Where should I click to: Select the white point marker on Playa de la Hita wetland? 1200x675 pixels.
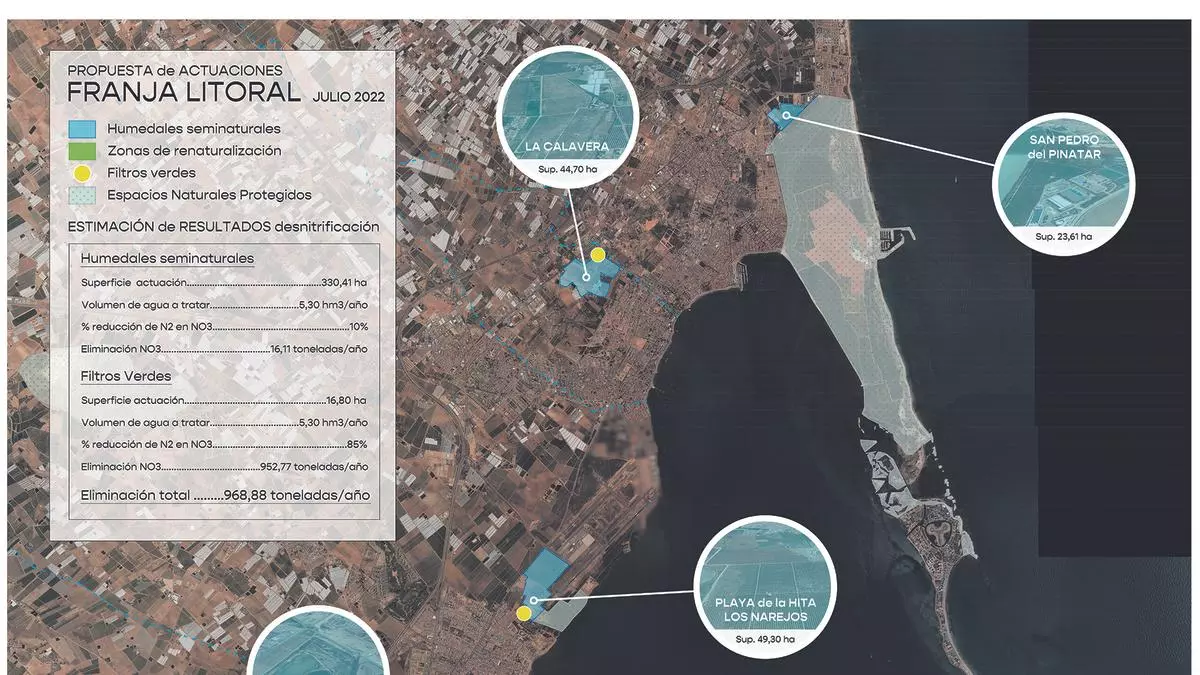[x=535, y=600]
